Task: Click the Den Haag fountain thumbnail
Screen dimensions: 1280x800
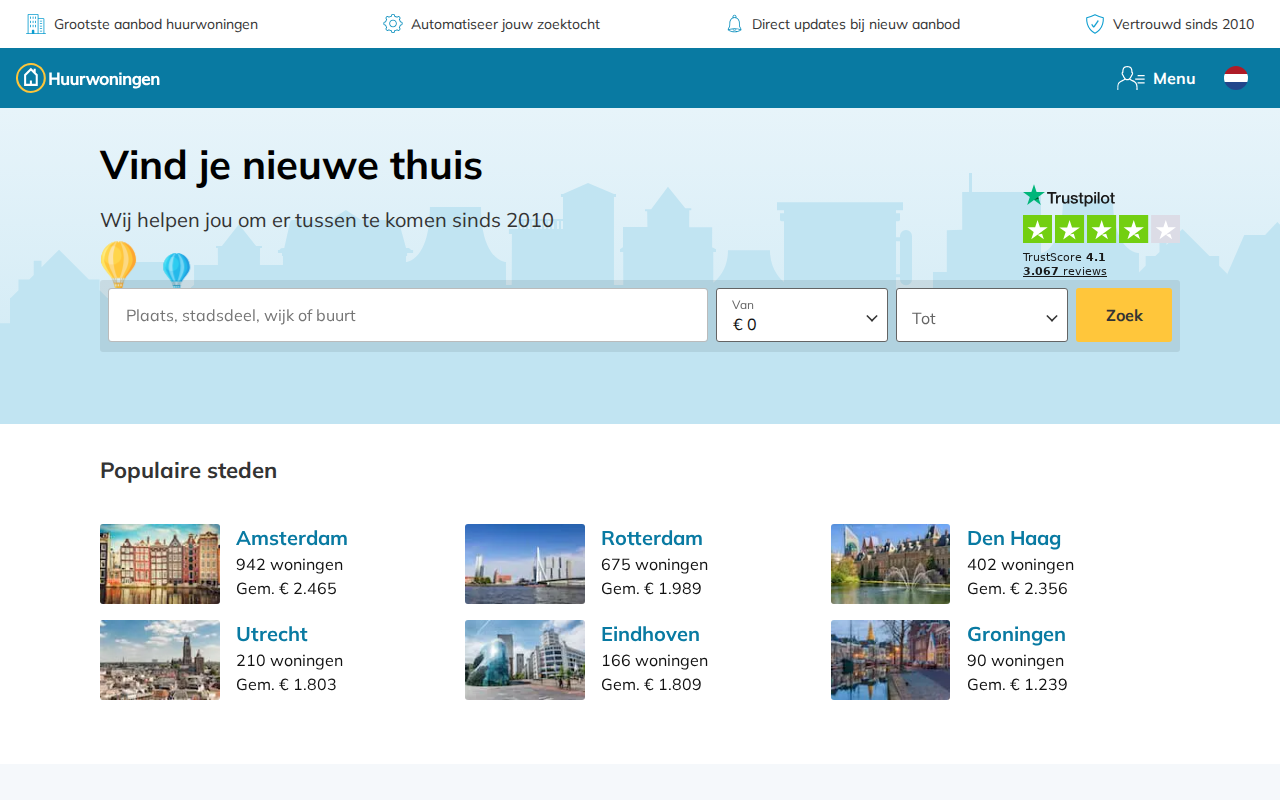Action: [x=890, y=564]
